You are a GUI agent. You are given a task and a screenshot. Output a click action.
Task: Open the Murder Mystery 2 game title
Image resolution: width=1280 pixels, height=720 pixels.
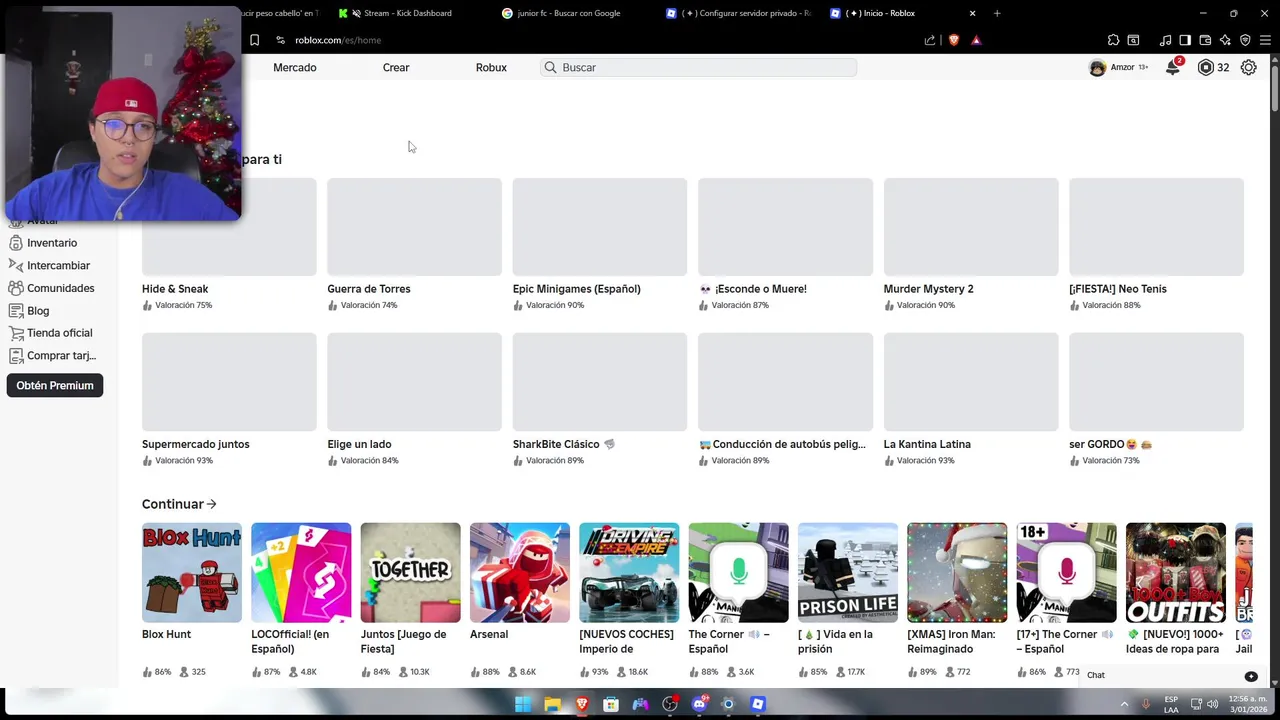pyautogui.click(x=928, y=289)
